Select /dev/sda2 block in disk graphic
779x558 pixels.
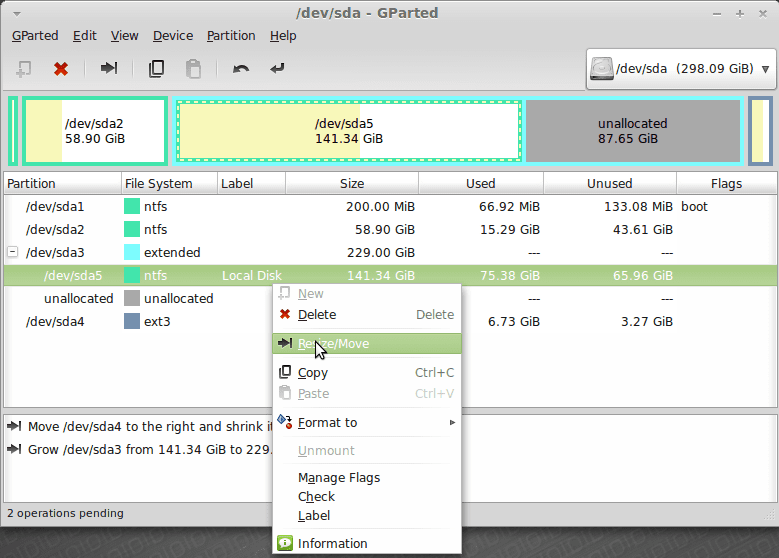coord(94,131)
